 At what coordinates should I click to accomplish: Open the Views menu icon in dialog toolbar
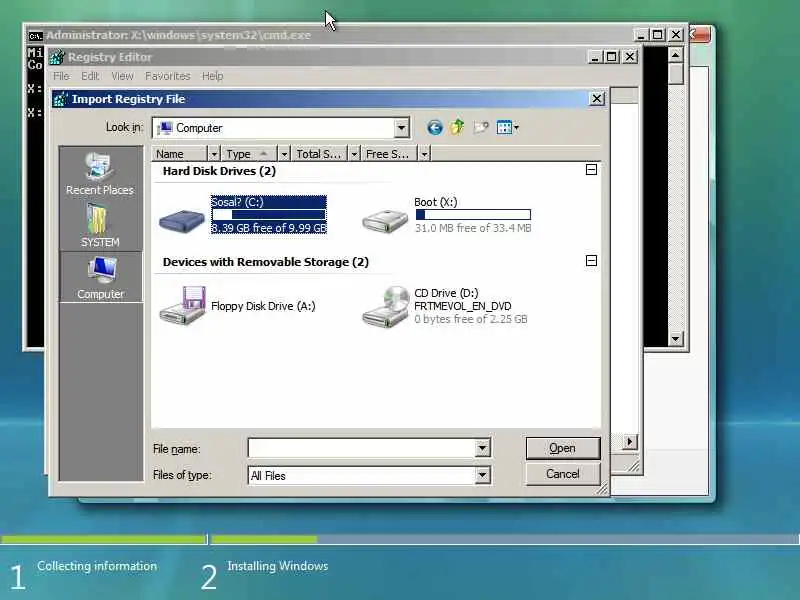tap(507, 128)
